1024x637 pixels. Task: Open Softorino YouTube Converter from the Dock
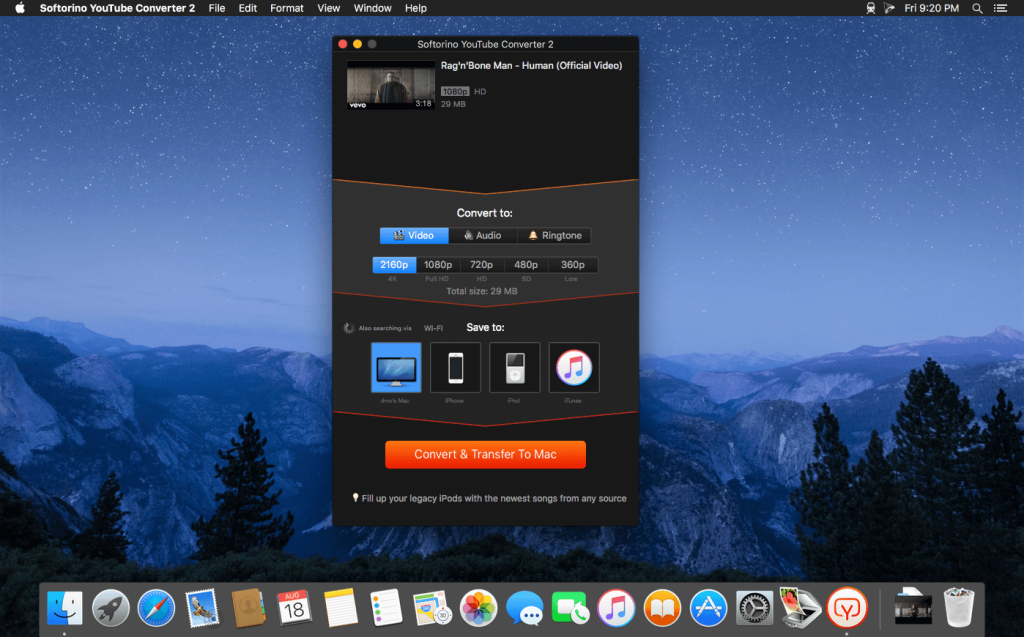coord(847,607)
